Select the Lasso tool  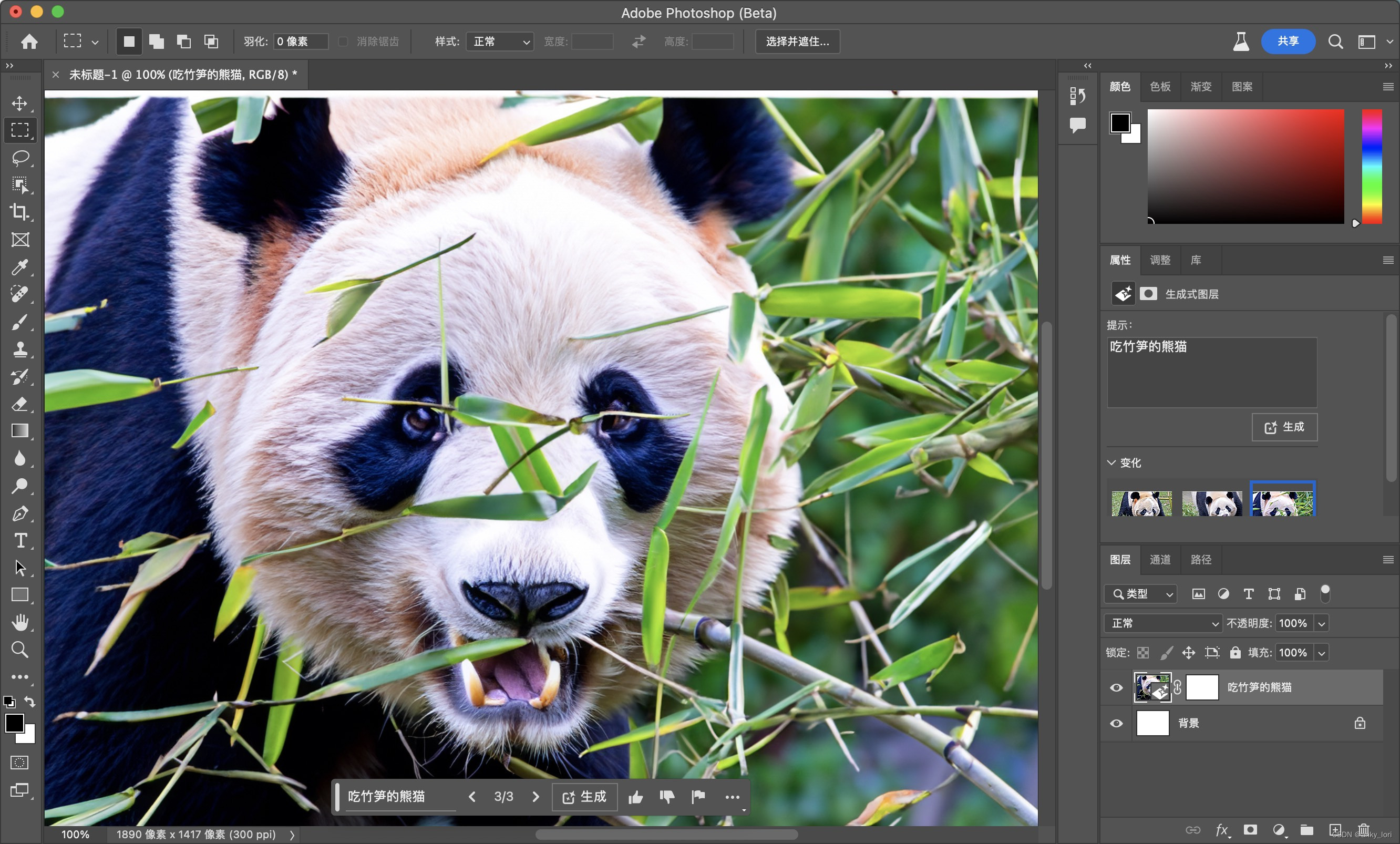pos(20,158)
